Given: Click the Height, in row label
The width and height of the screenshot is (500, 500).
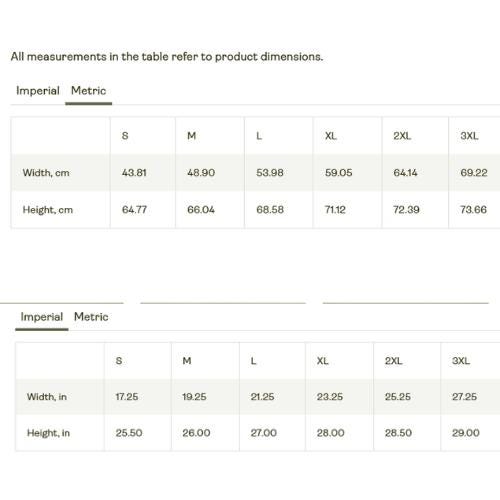Looking at the screenshot, I should click(48, 433).
